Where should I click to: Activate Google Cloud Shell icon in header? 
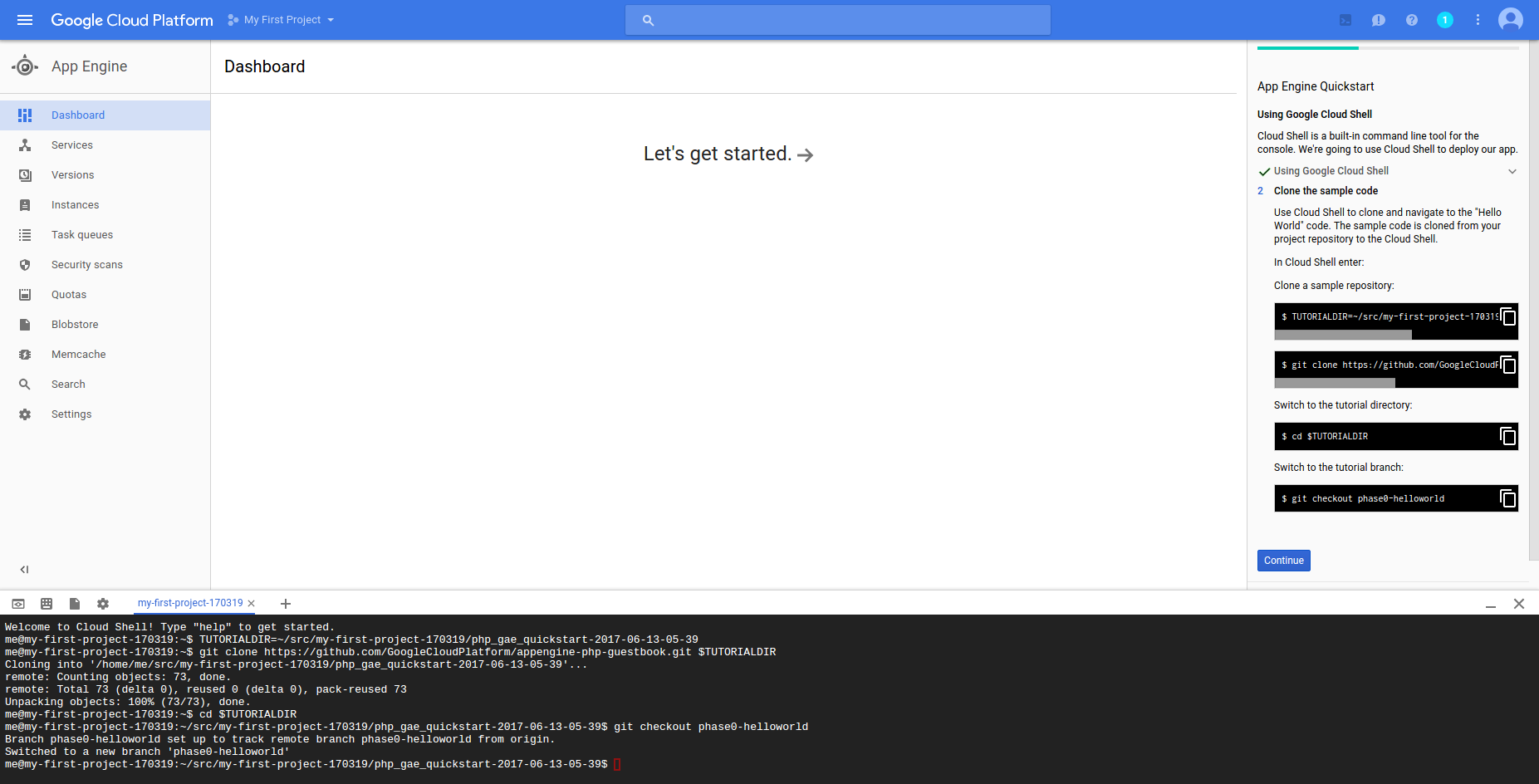[1345, 20]
